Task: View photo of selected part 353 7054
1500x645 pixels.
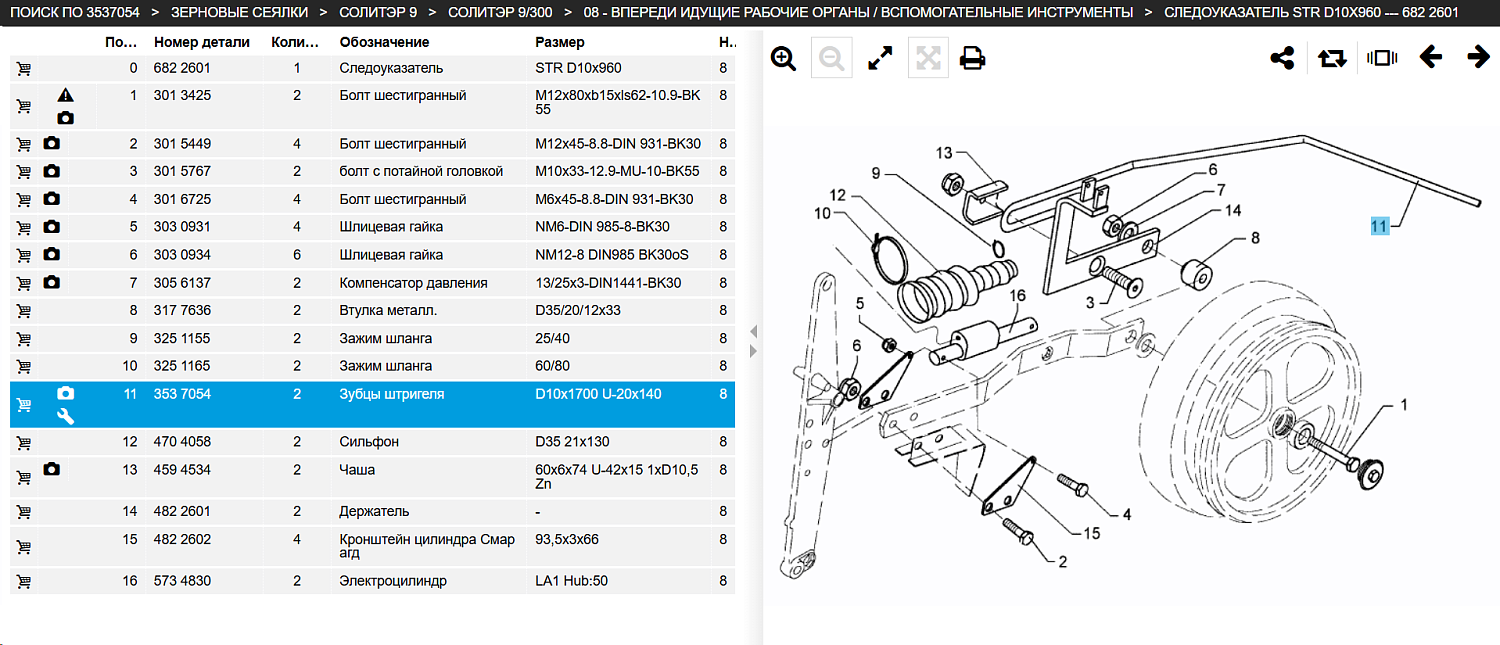Action: (x=65, y=394)
